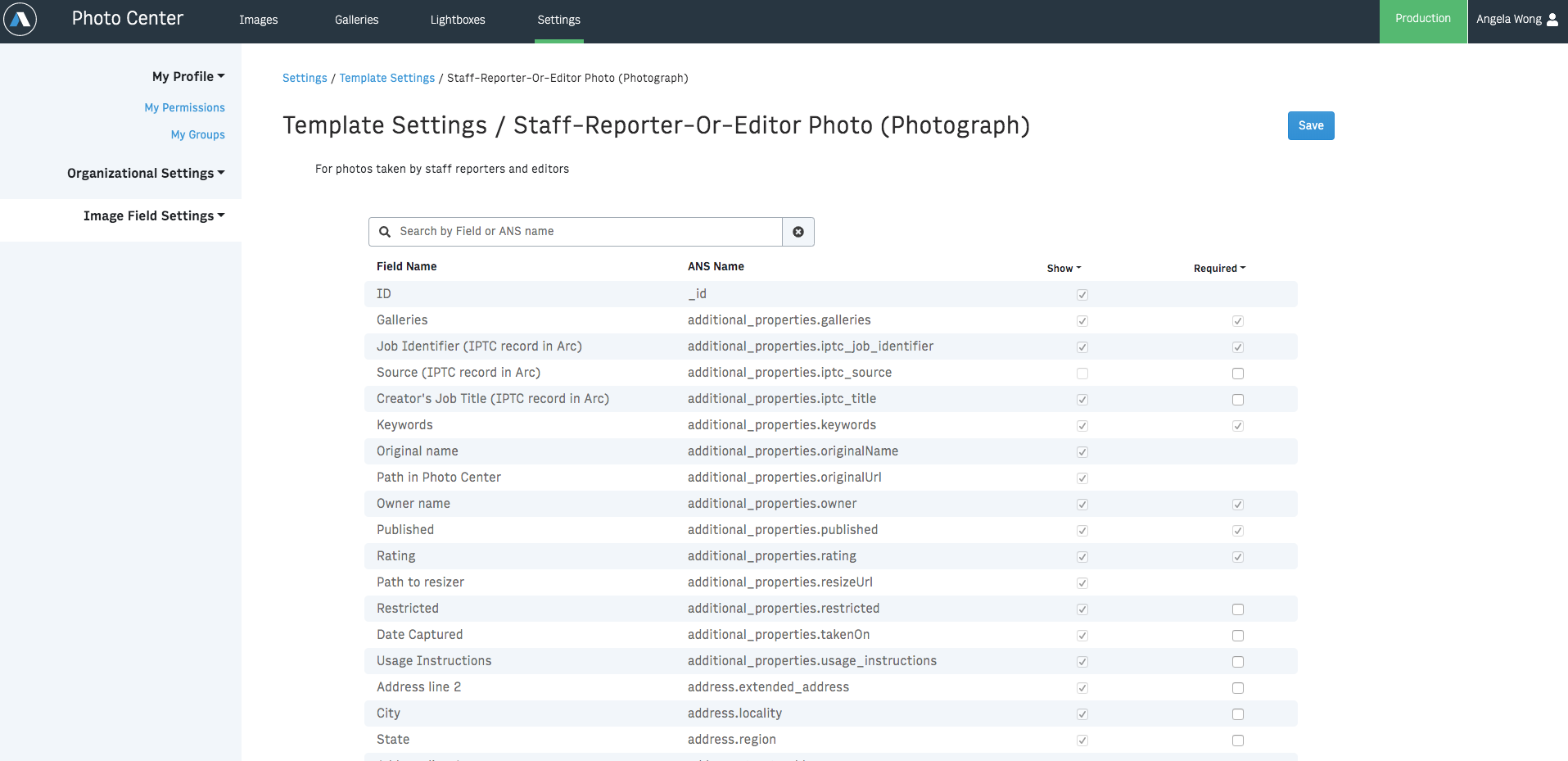Go to Settings breadcrumb link
The height and width of the screenshot is (761, 1568).
(305, 78)
